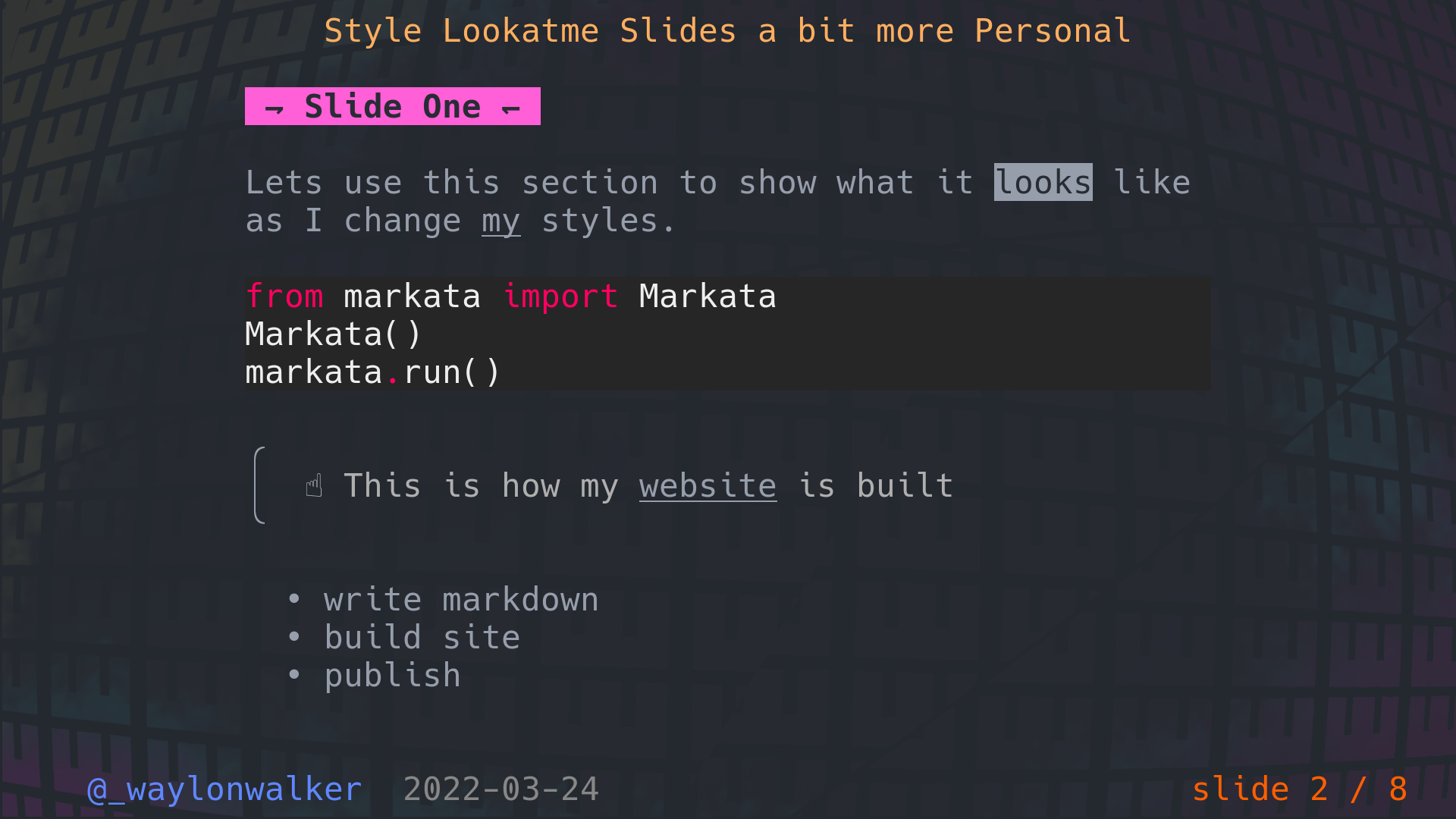
Task: Click the bullet before publish
Action: click(x=294, y=675)
